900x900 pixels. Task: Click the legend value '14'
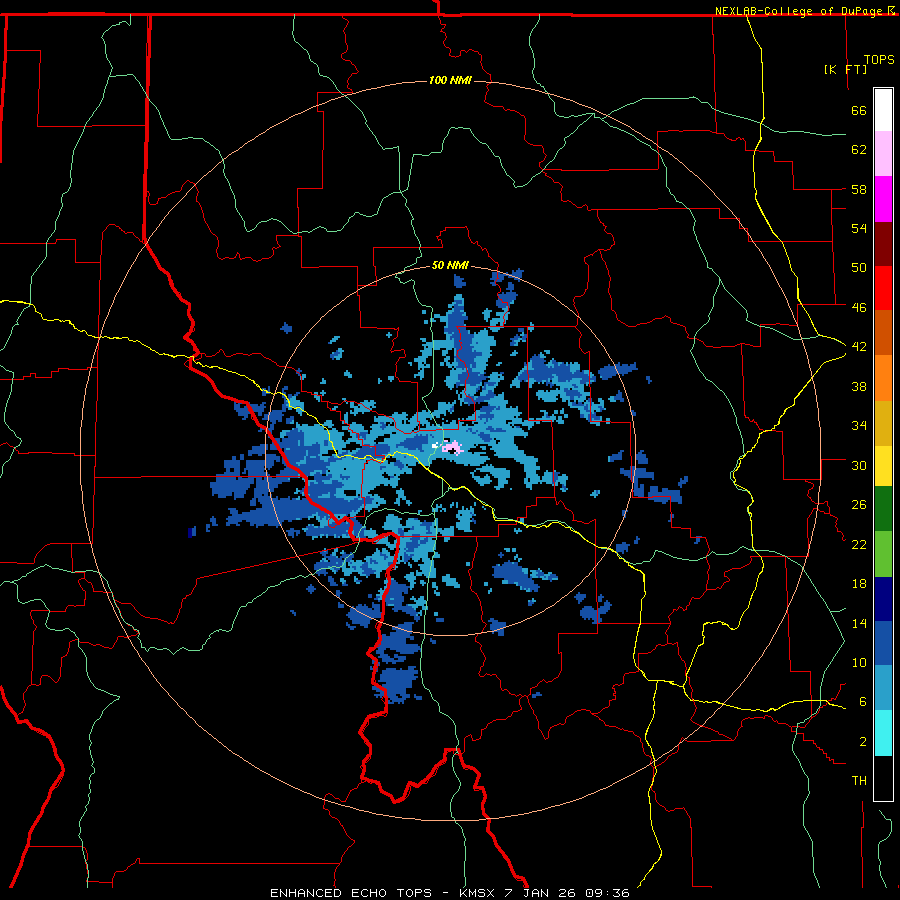859,623
